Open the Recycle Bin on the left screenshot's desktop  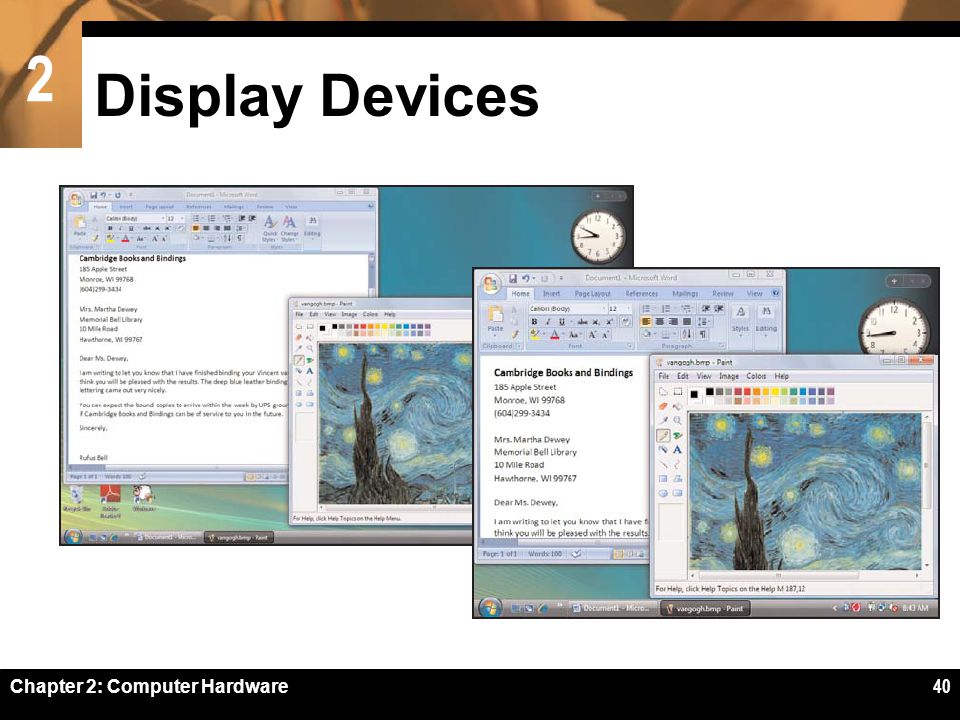(77, 497)
